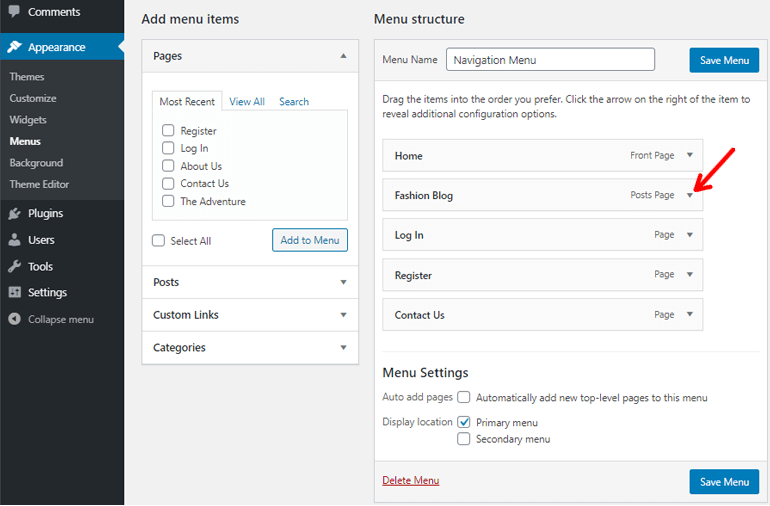Click the Collapse menu arrow icon
Image resolution: width=770 pixels, height=506 pixels.
(x=14, y=319)
